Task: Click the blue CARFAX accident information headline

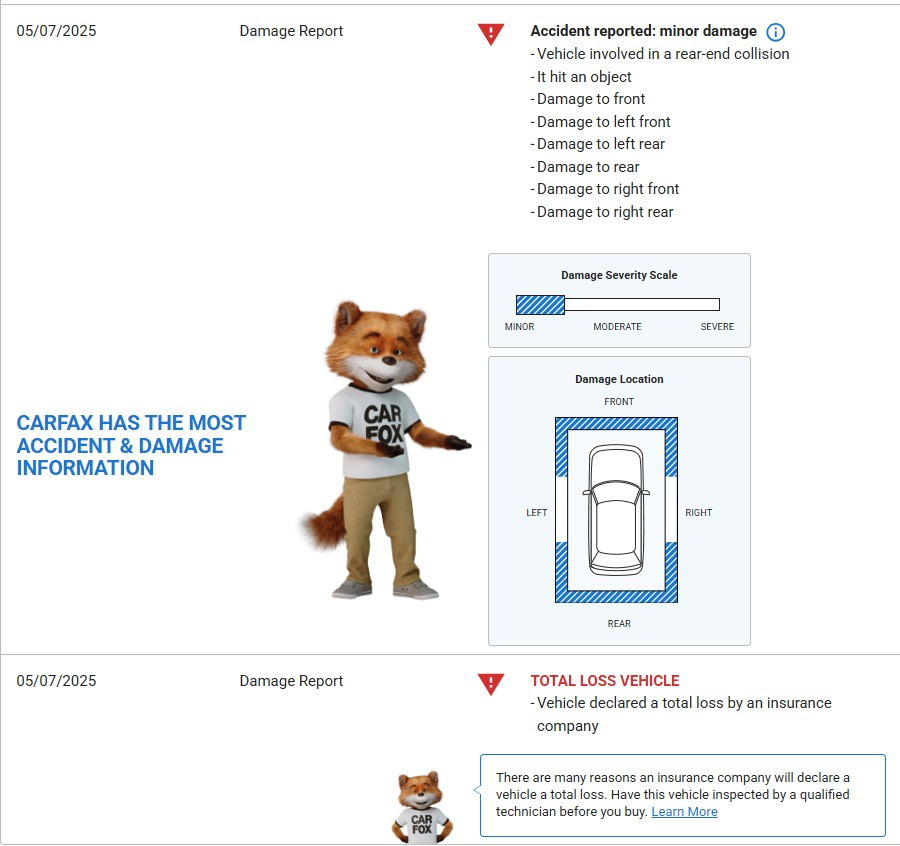Action: click(x=131, y=445)
